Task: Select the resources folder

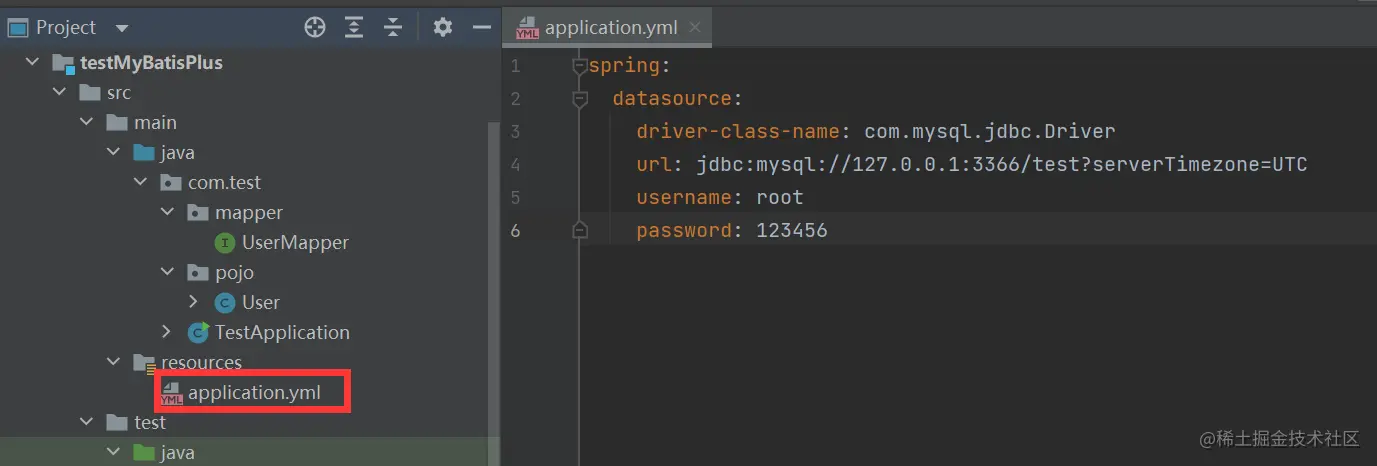Action: click(x=201, y=363)
